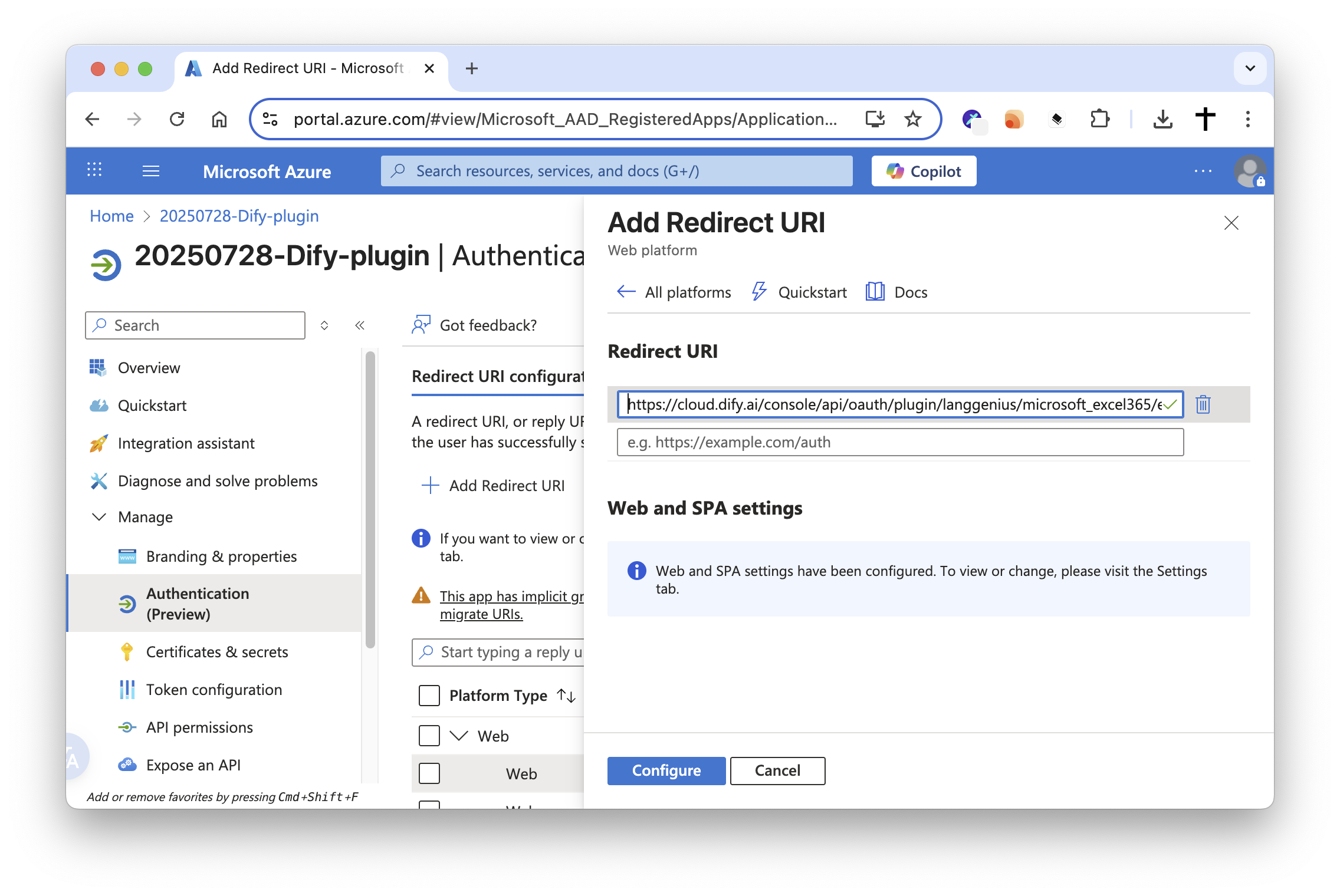The height and width of the screenshot is (896, 1340).
Task: Click the Configure button
Action: pyautogui.click(x=666, y=770)
